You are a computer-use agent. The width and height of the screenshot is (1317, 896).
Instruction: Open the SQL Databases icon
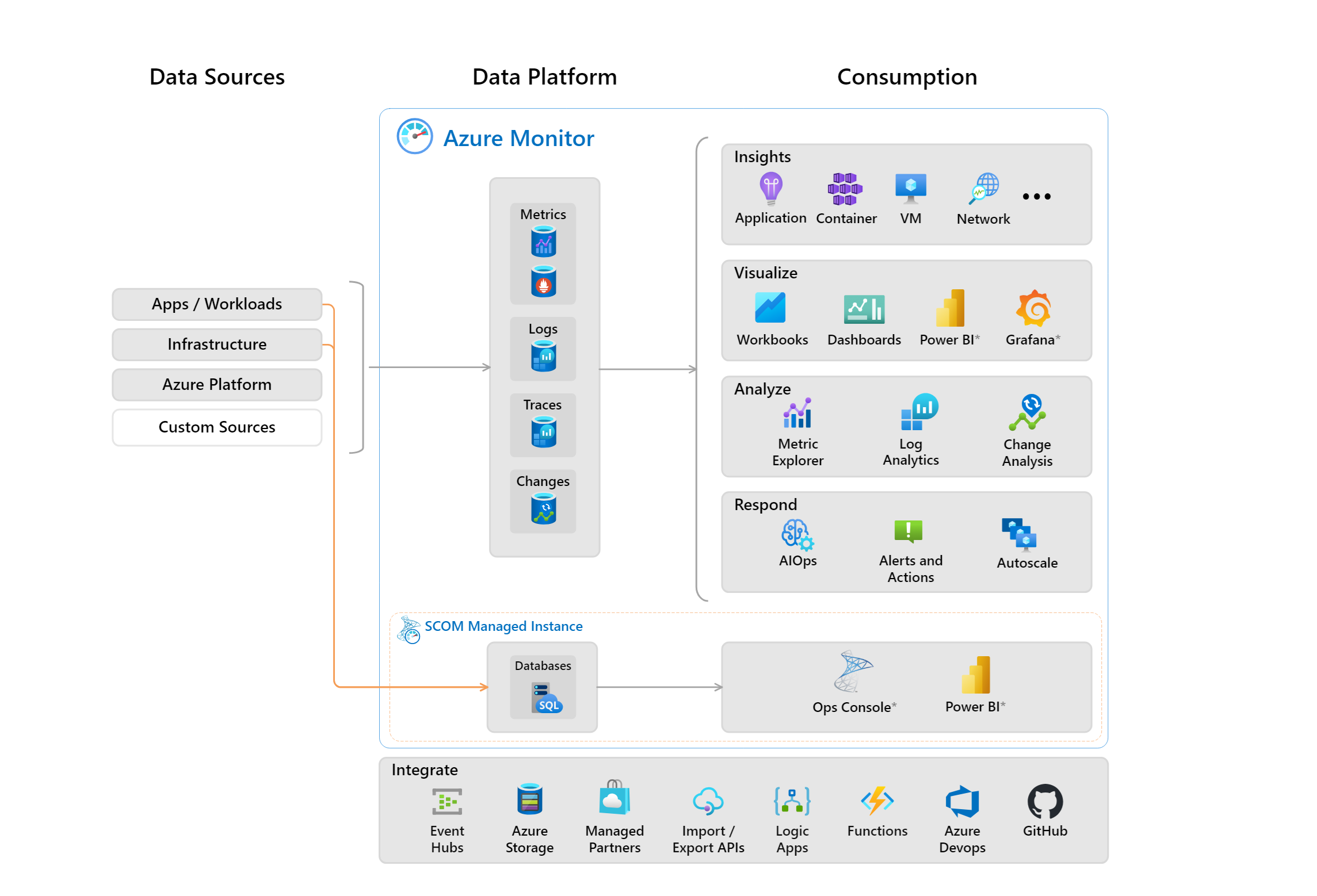click(547, 698)
